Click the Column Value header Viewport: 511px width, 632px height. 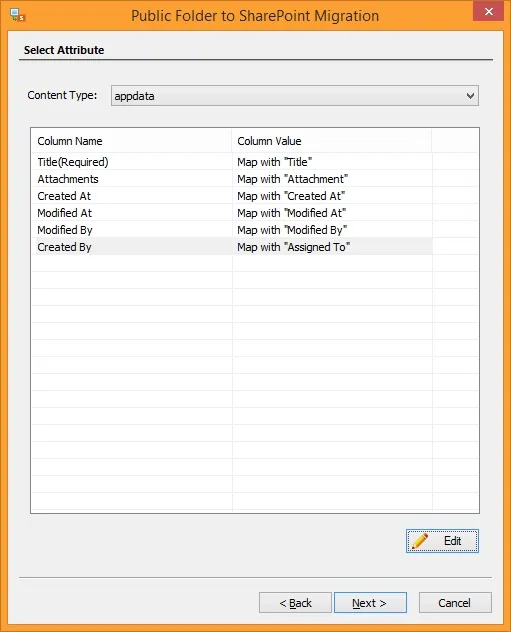click(332, 141)
